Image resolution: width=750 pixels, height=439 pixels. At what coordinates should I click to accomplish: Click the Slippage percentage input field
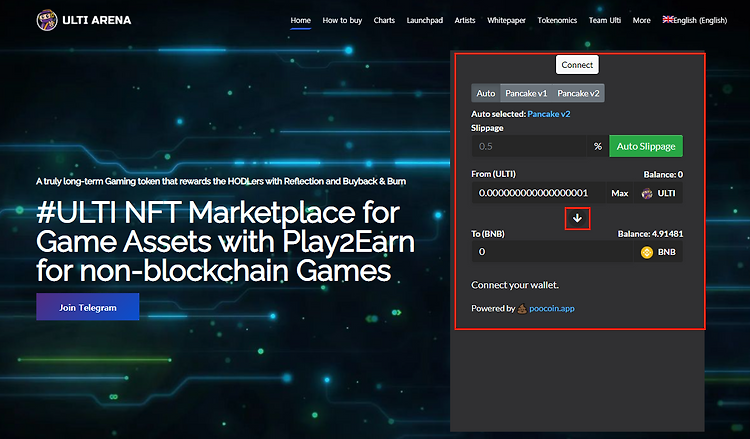click(529, 146)
